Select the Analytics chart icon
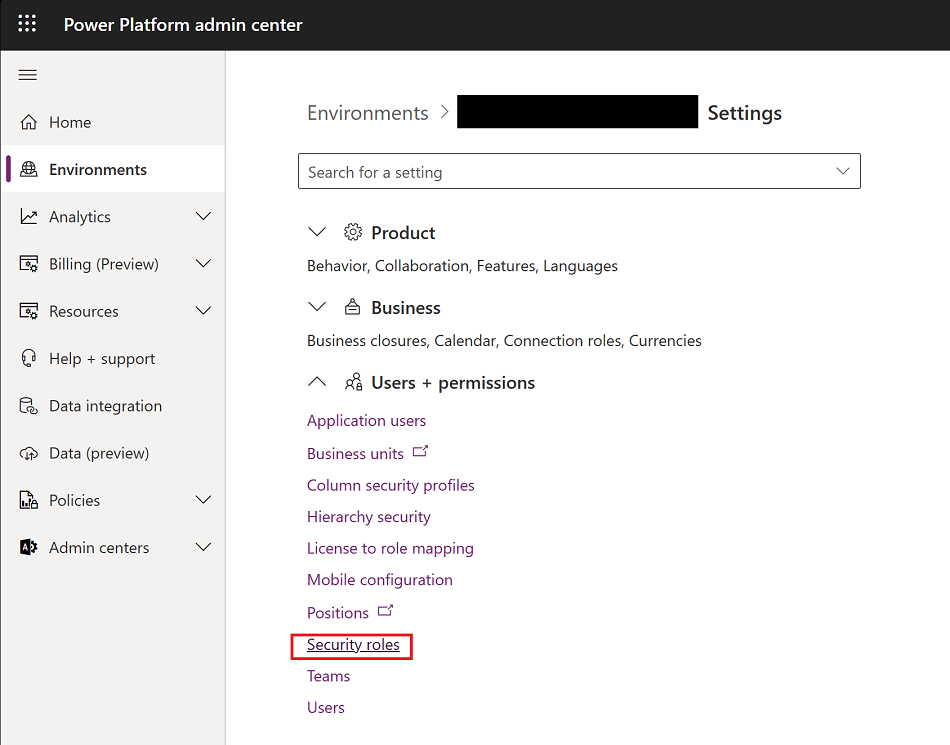Image resolution: width=950 pixels, height=745 pixels. tap(28, 216)
